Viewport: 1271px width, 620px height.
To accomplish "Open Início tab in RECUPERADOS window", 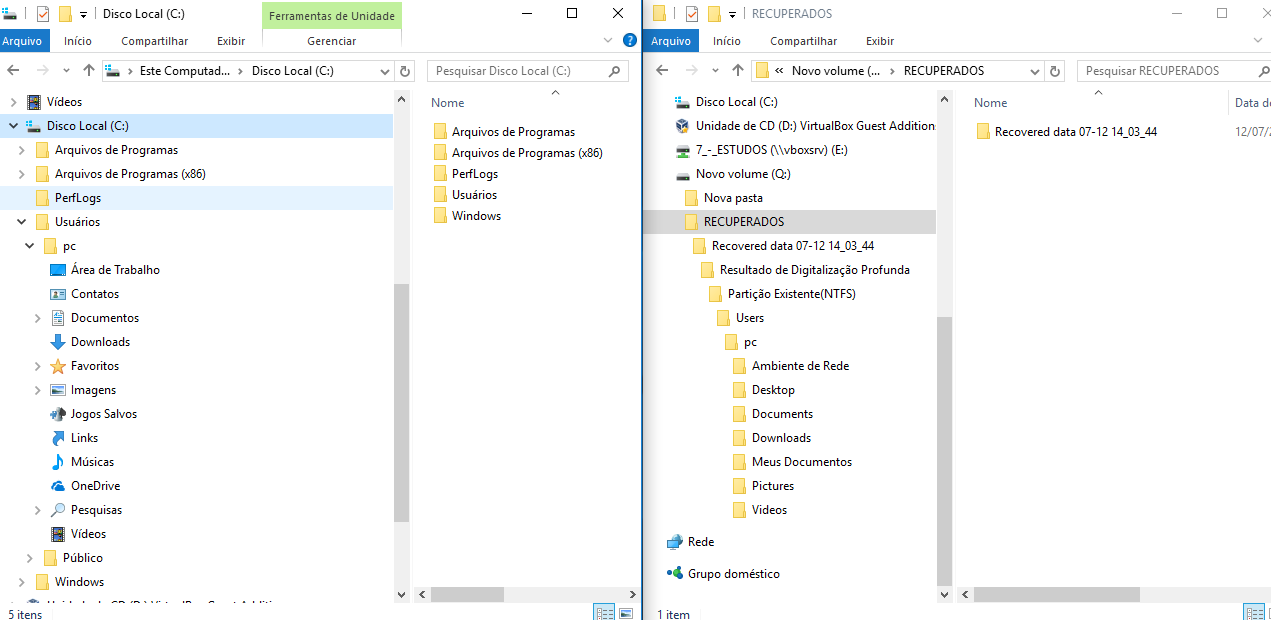I will click(x=727, y=41).
